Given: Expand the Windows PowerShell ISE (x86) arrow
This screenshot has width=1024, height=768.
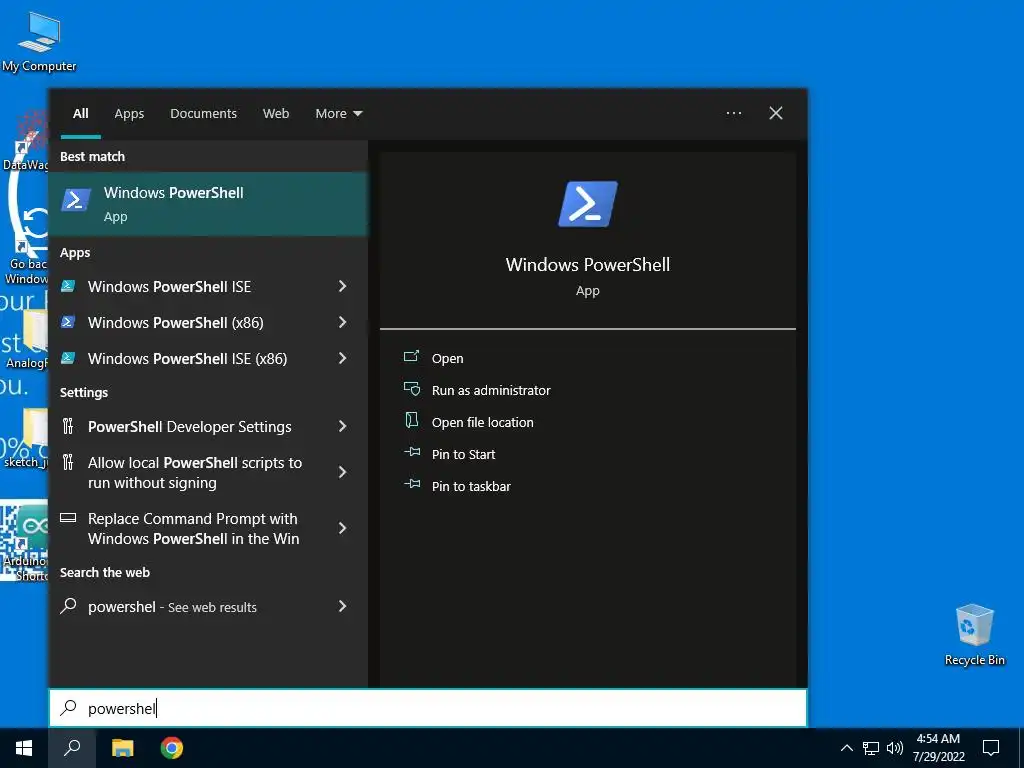Looking at the screenshot, I should (x=342, y=358).
